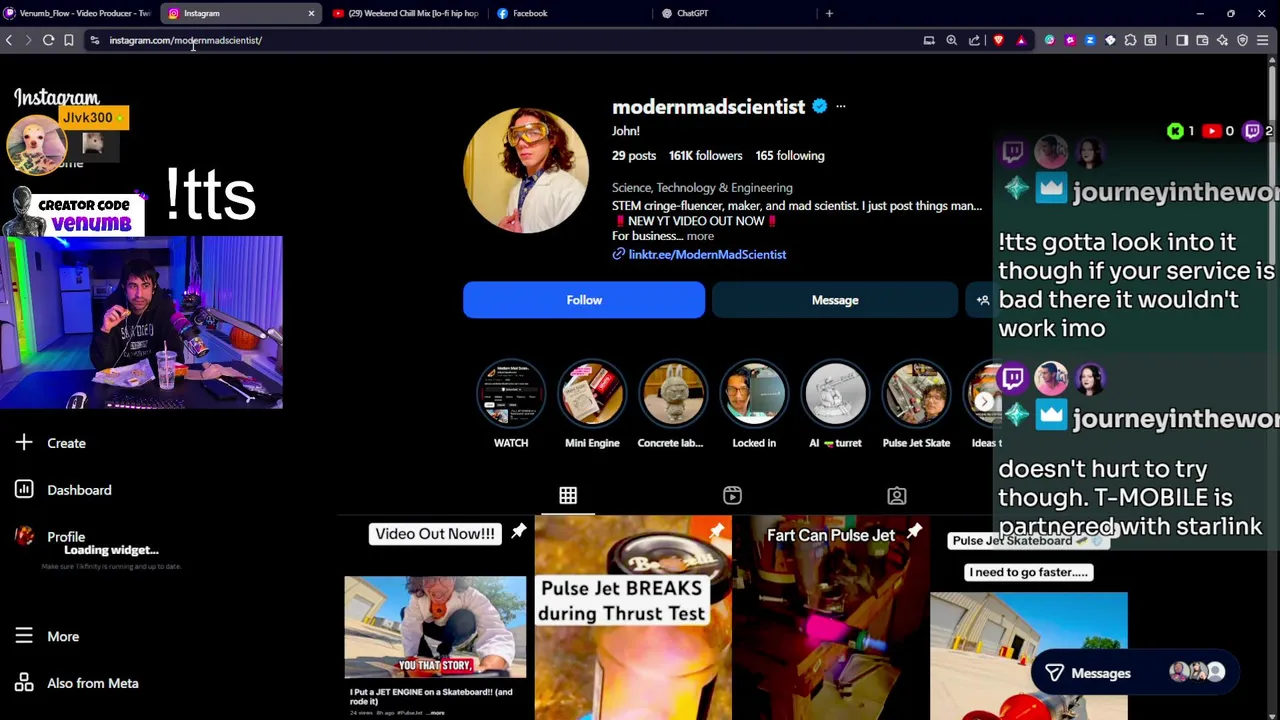
Task: Open the Pulse Jet Skate story highlight
Action: click(x=916, y=403)
